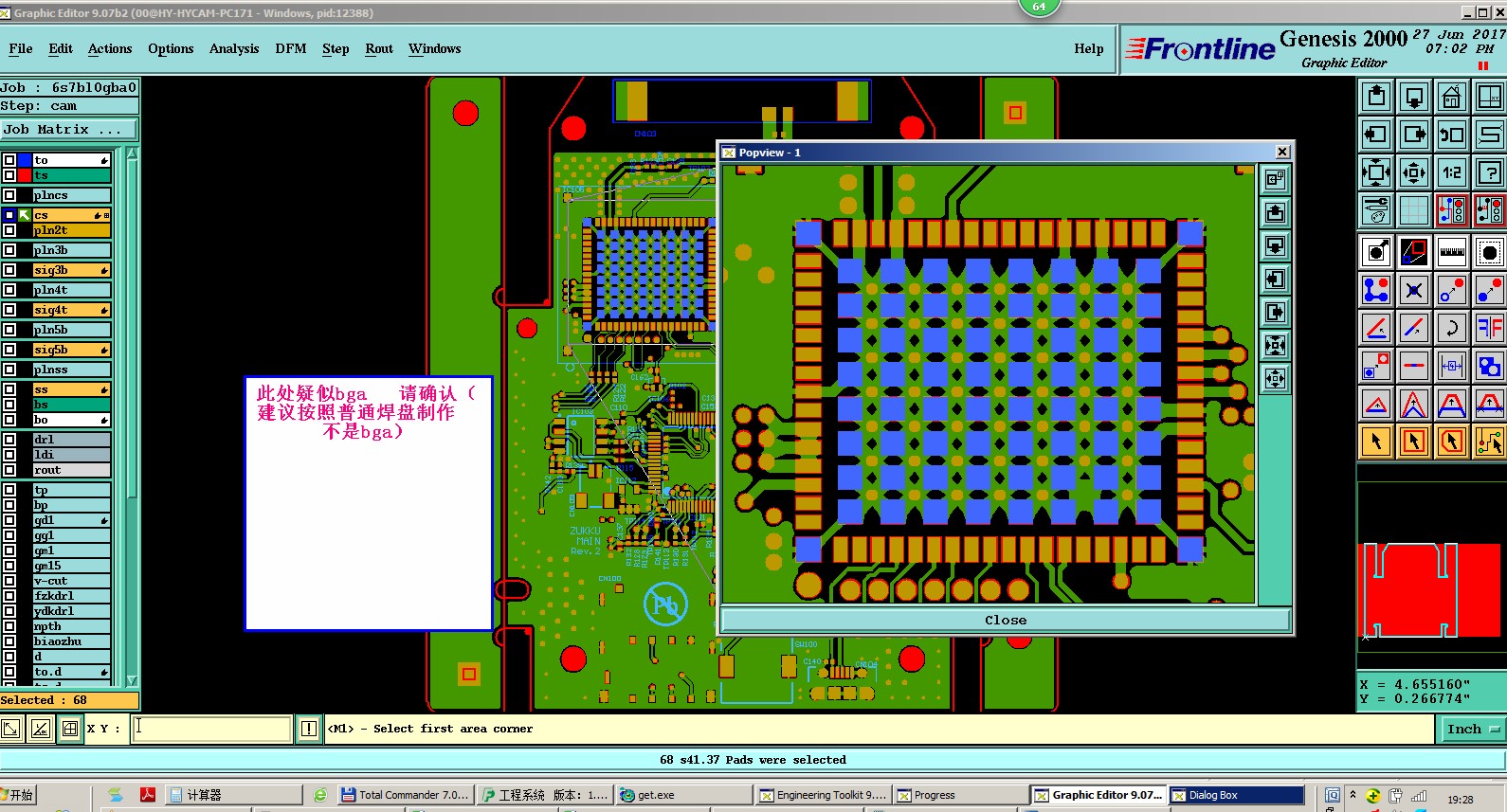The width and height of the screenshot is (1507, 812).
Task: Open the Dialog Box taskbar item
Action: coord(1236,795)
